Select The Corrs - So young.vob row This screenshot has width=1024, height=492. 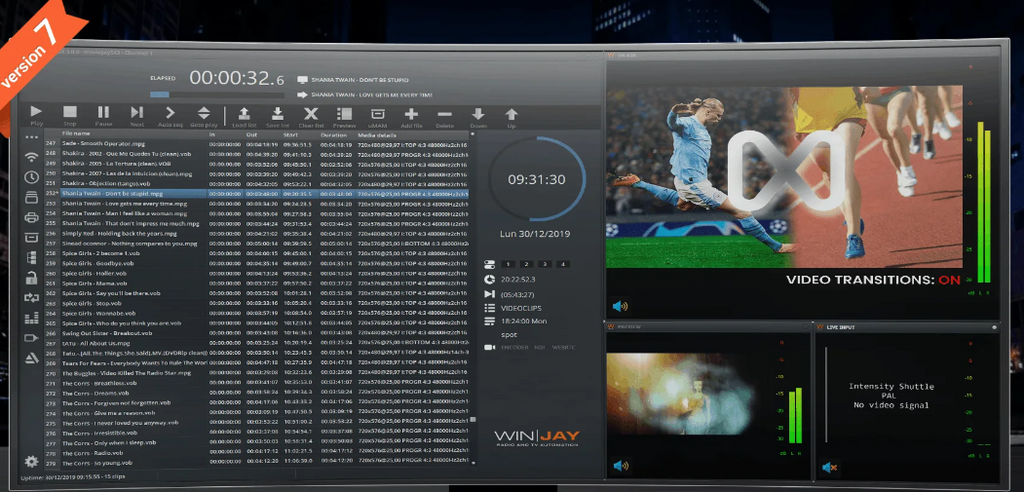click(x=256, y=463)
